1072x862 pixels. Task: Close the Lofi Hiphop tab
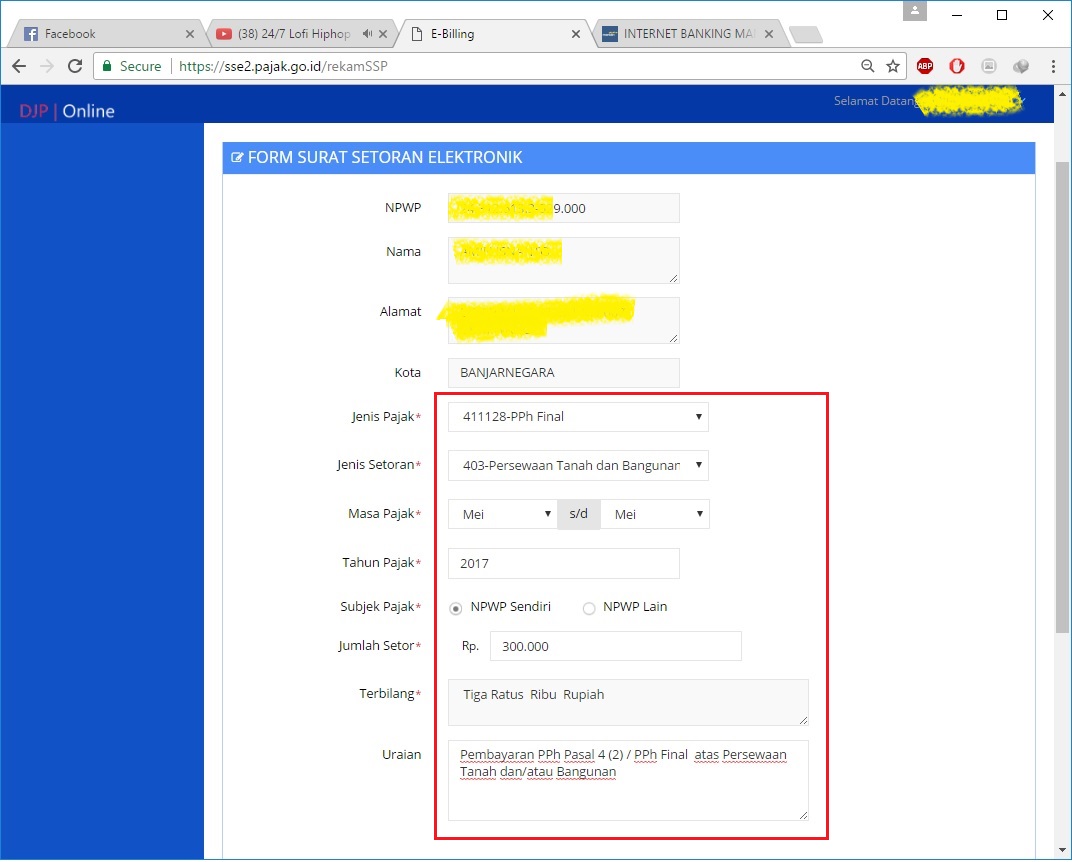[383, 33]
